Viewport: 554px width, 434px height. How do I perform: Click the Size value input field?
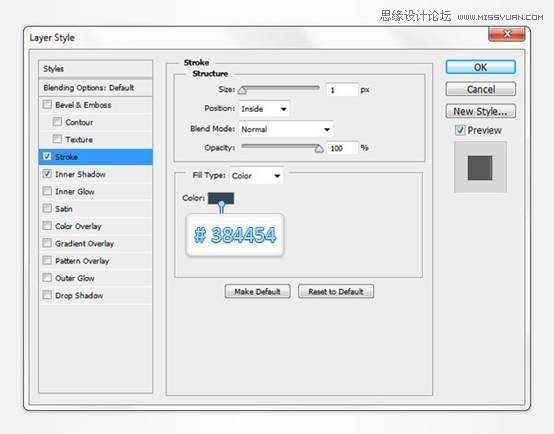tap(342, 90)
